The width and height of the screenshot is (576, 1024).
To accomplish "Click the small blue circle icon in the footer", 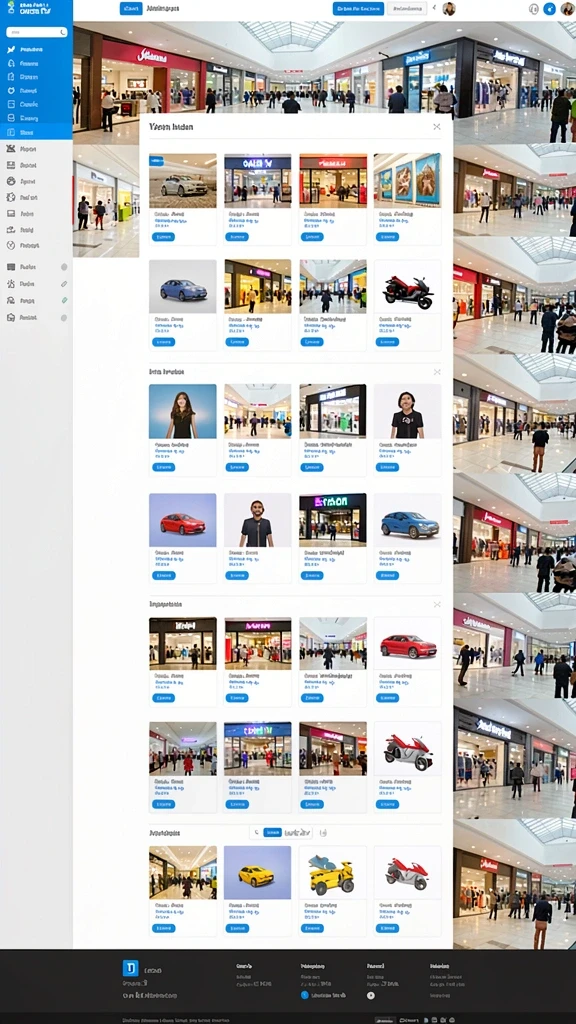I will pyautogui.click(x=305, y=995).
